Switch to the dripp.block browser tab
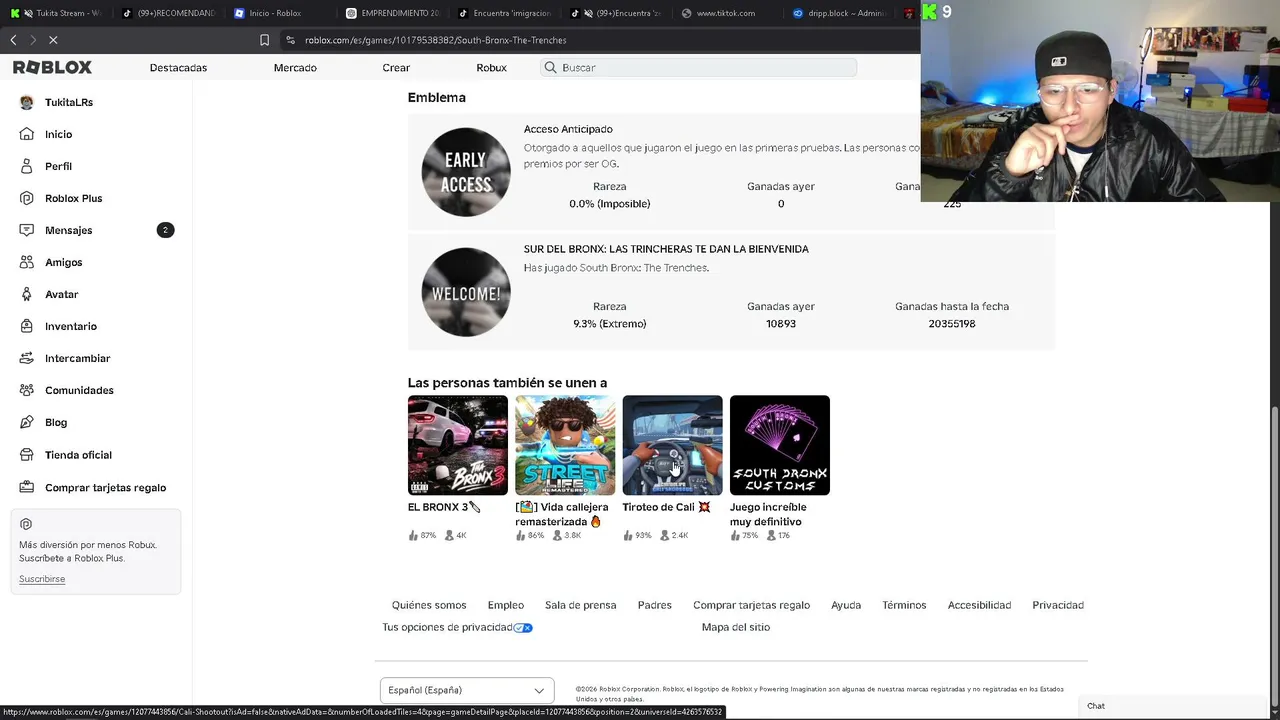Image resolution: width=1280 pixels, height=720 pixels. [840, 13]
